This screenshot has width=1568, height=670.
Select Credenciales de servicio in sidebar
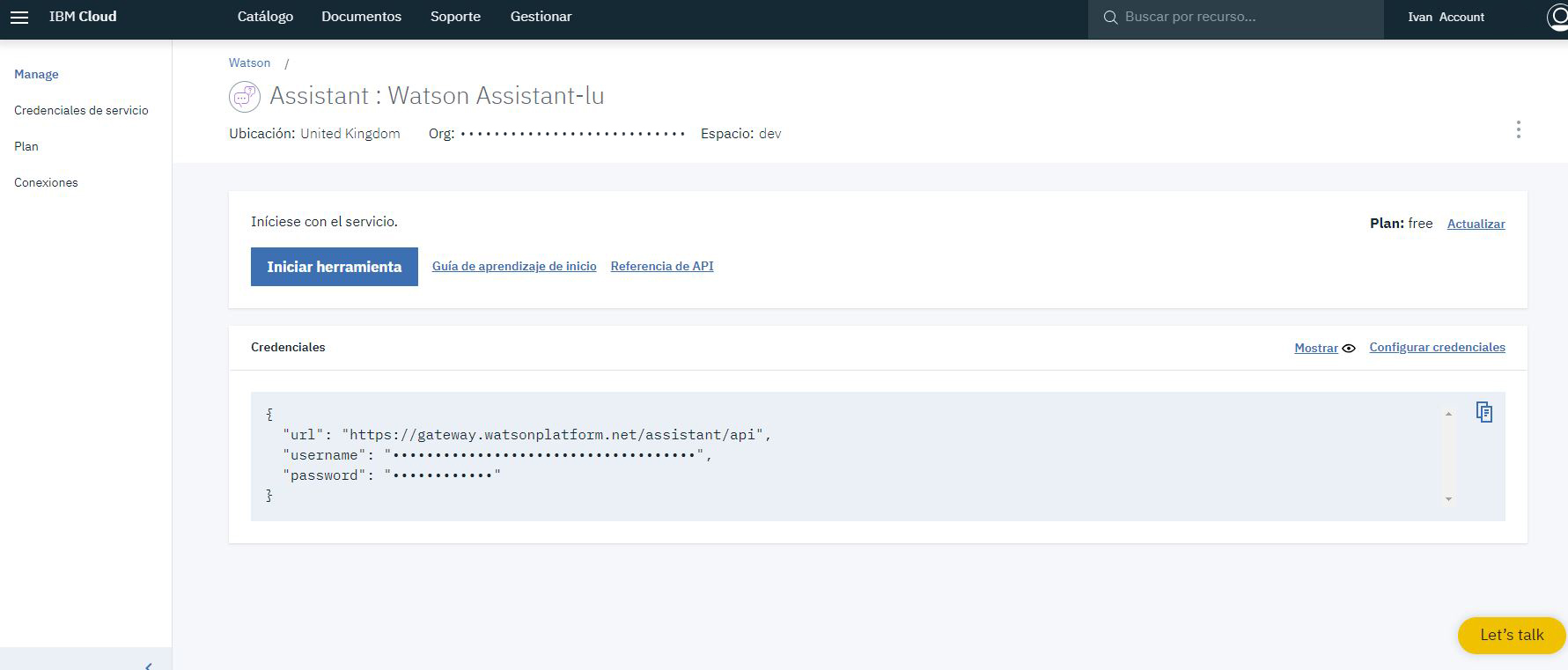click(81, 110)
